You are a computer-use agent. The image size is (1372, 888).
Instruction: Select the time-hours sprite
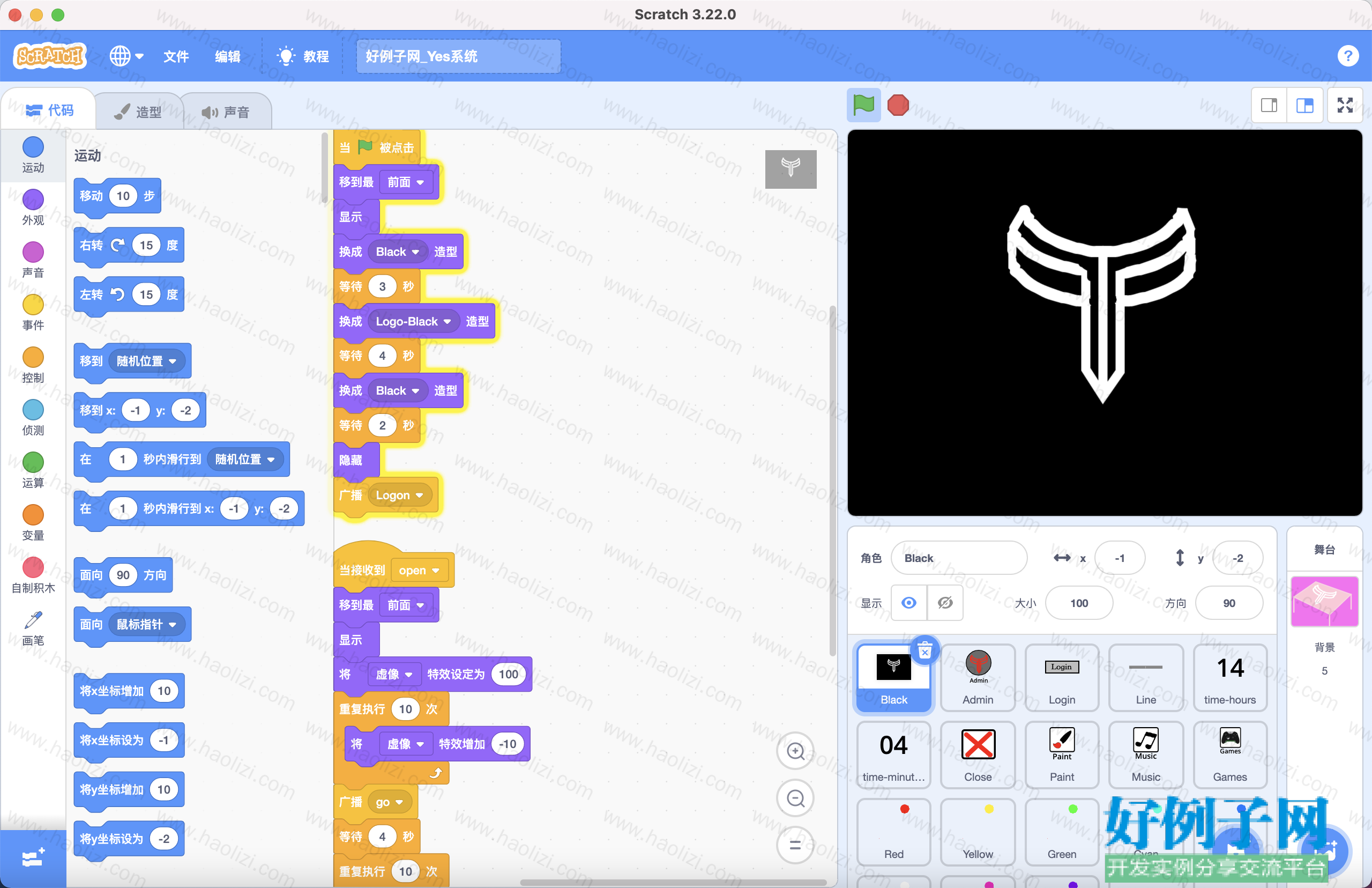pos(1229,678)
